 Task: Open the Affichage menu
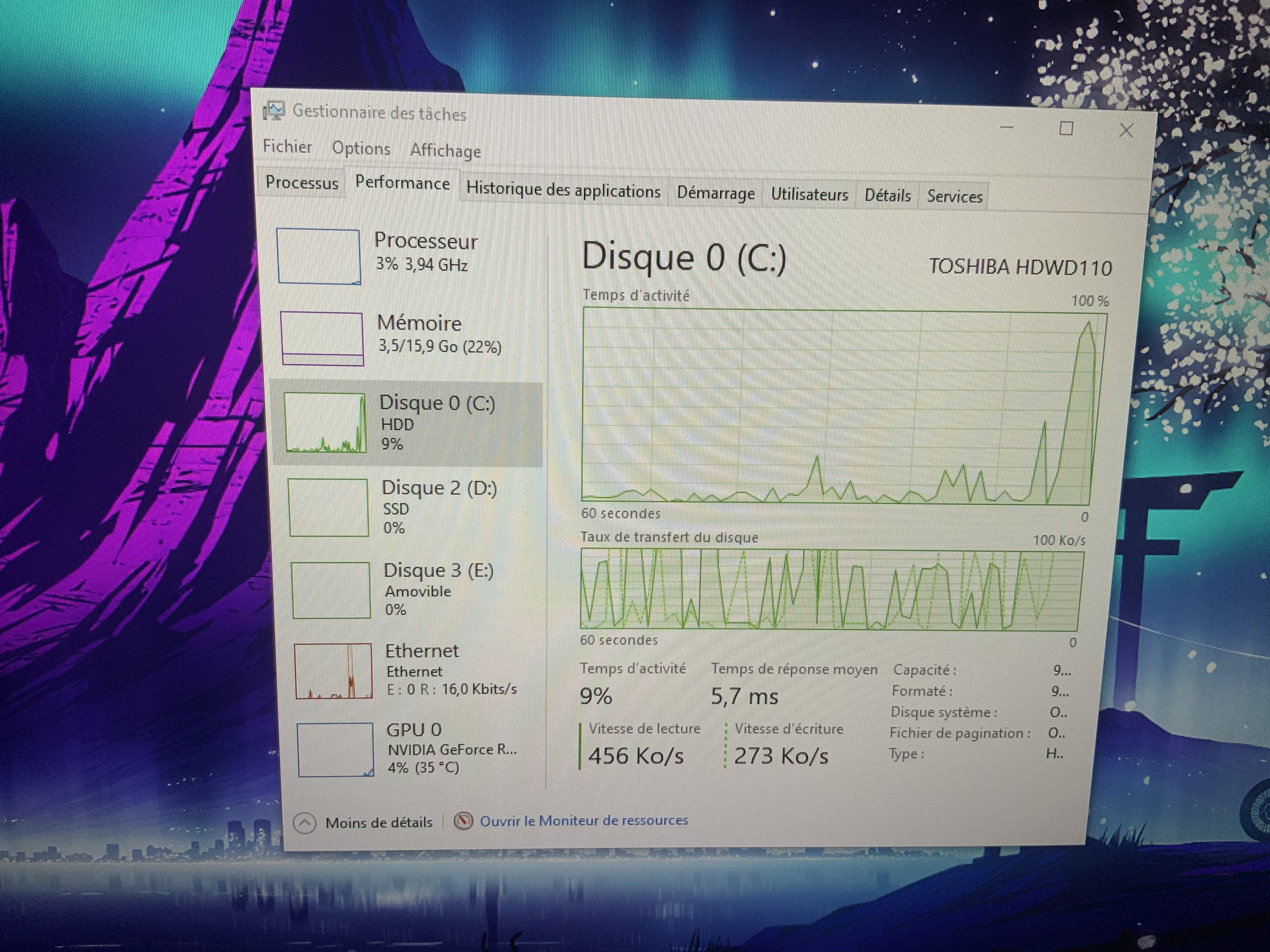pos(445,151)
